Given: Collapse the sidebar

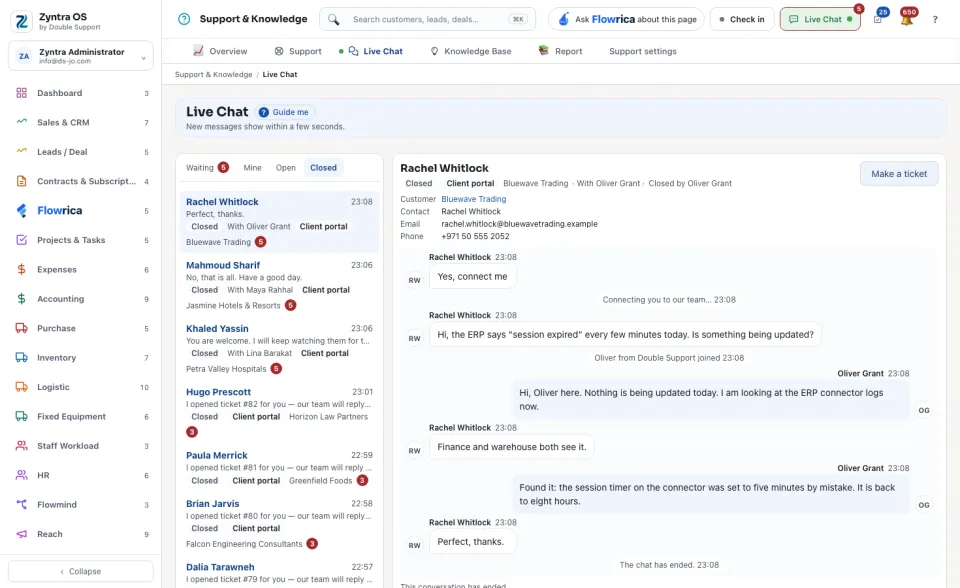Looking at the screenshot, I should [x=81, y=571].
